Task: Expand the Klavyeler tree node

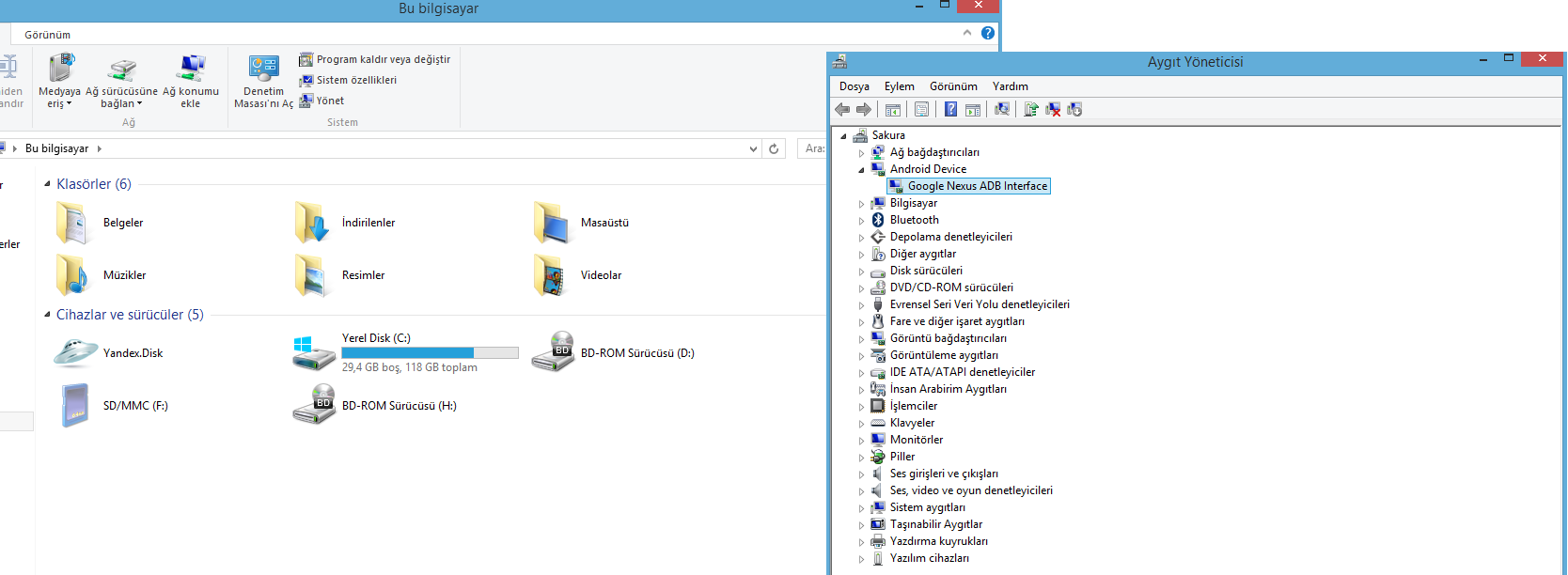Action: (861, 424)
